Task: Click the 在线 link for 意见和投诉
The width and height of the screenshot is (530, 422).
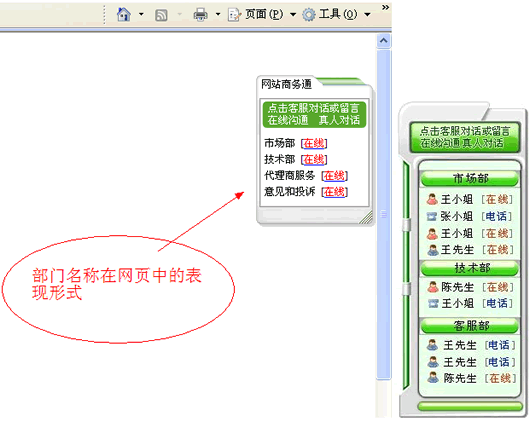Action: [x=334, y=192]
